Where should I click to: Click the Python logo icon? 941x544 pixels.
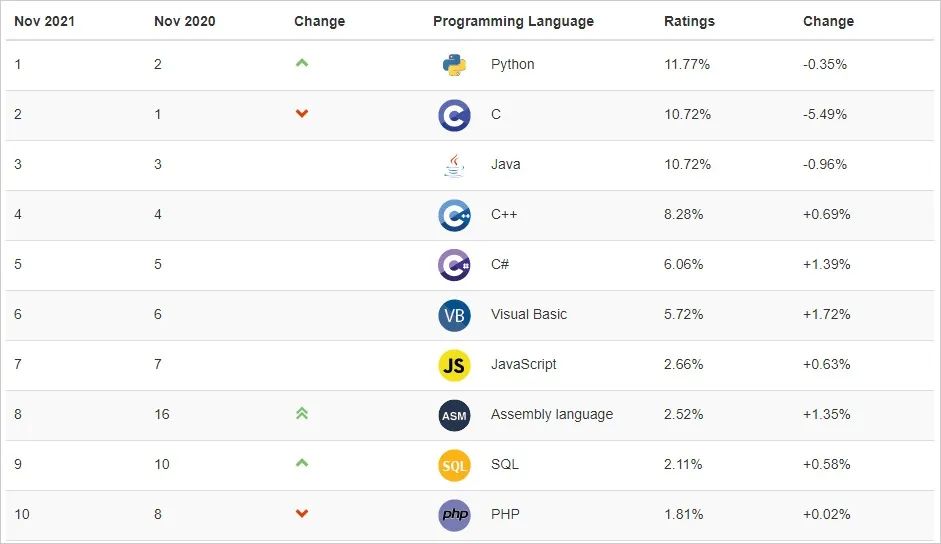[454, 65]
